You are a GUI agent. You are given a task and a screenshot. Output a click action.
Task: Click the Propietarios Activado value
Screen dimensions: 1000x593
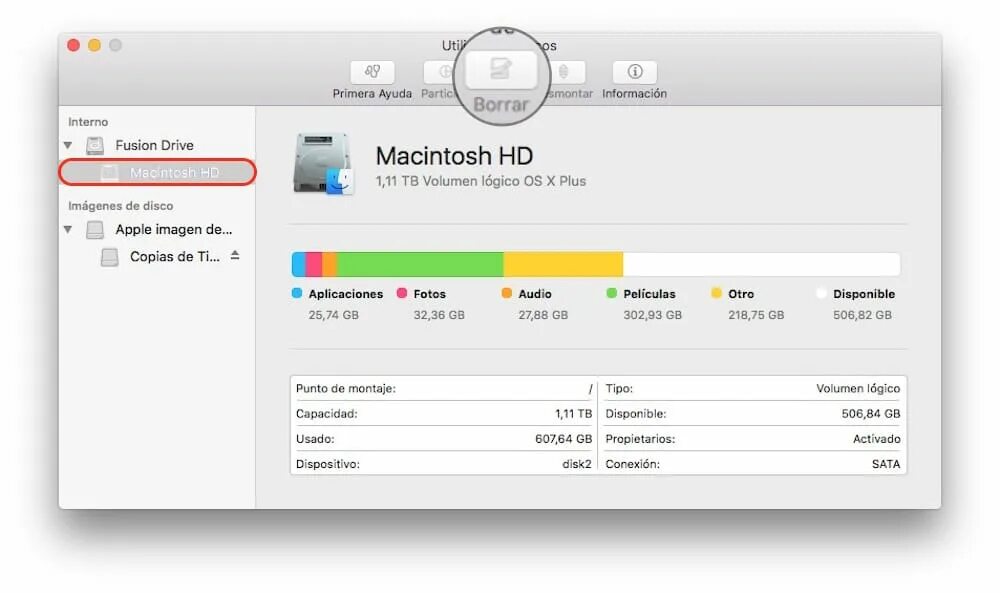click(x=876, y=439)
